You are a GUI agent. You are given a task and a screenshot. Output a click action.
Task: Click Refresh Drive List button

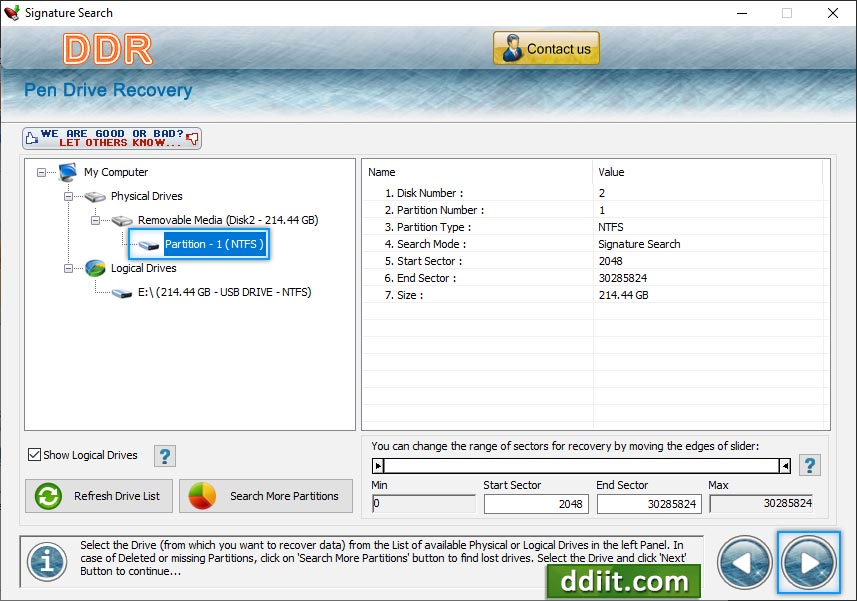(99, 496)
